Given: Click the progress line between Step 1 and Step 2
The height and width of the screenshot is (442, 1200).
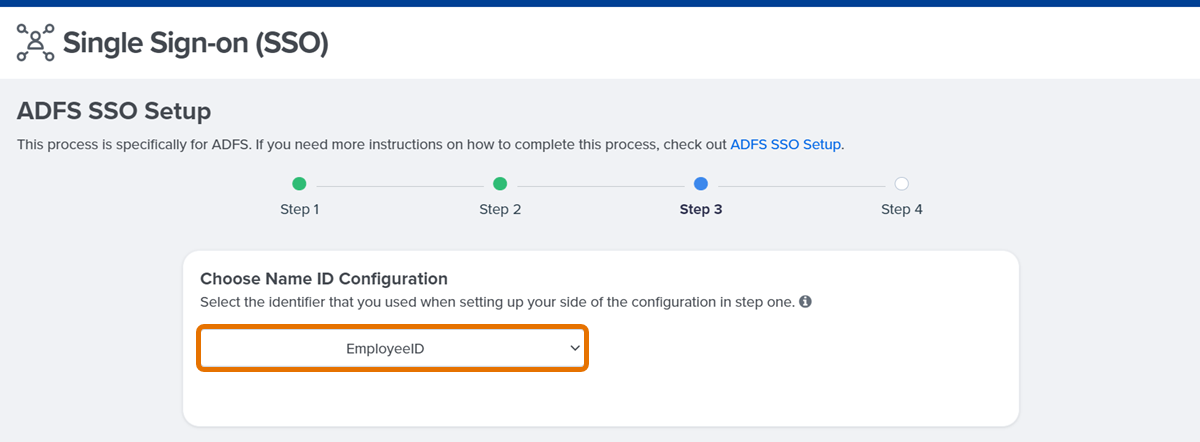Looking at the screenshot, I should [x=400, y=185].
